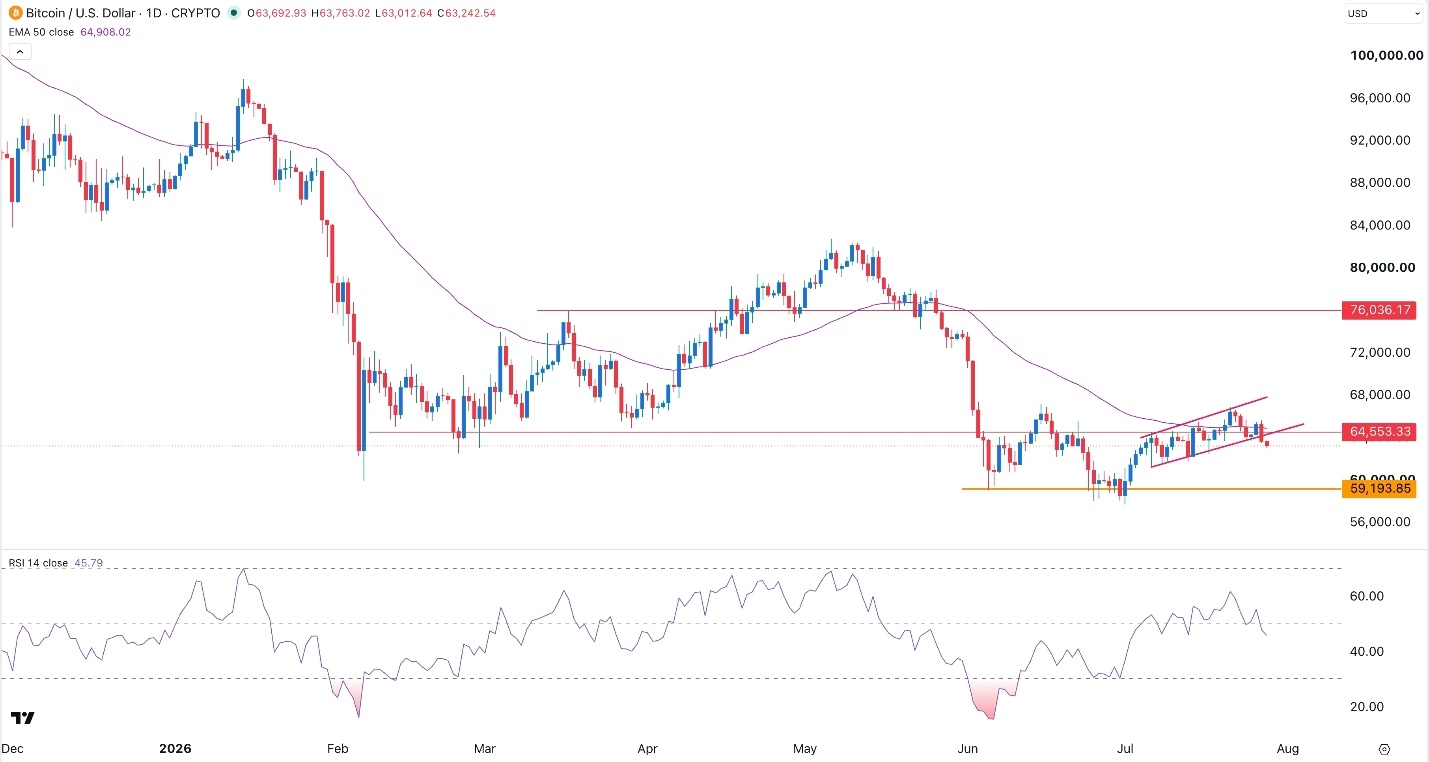Image resolution: width=1429 pixels, height=762 pixels.
Task: Select the 76,036.17 price line label
Action: point(1380,311)
